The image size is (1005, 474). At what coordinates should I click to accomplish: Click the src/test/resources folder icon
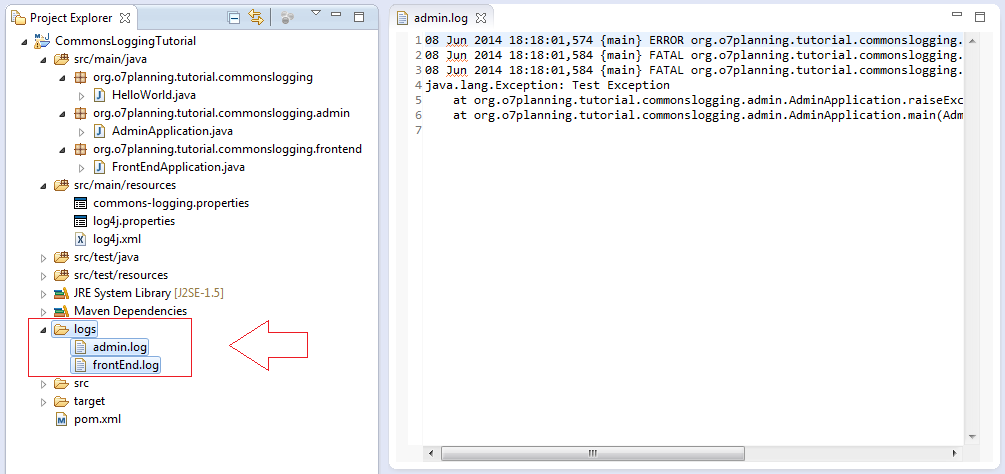(61, 275)
